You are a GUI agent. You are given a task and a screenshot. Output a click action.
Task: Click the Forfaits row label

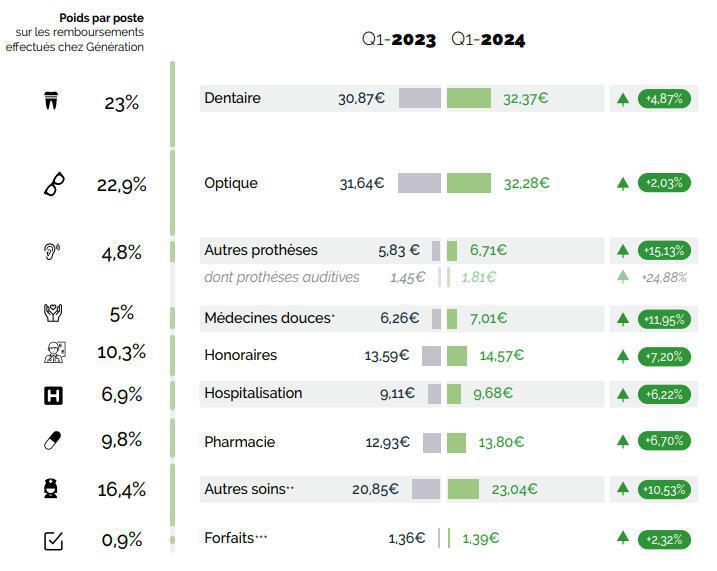pyautogui.click(x=236, y=537)
